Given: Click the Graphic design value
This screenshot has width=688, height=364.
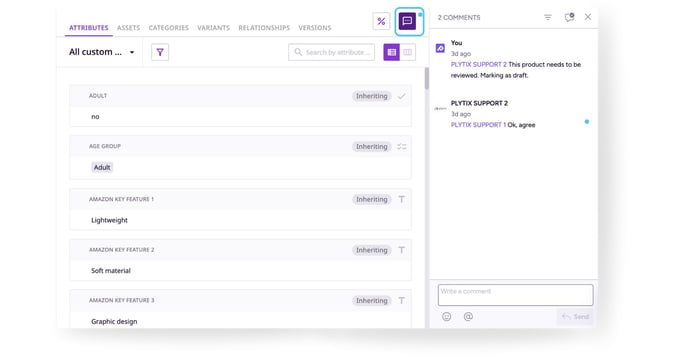Looking at the screenshot, I should pos(114,321).
